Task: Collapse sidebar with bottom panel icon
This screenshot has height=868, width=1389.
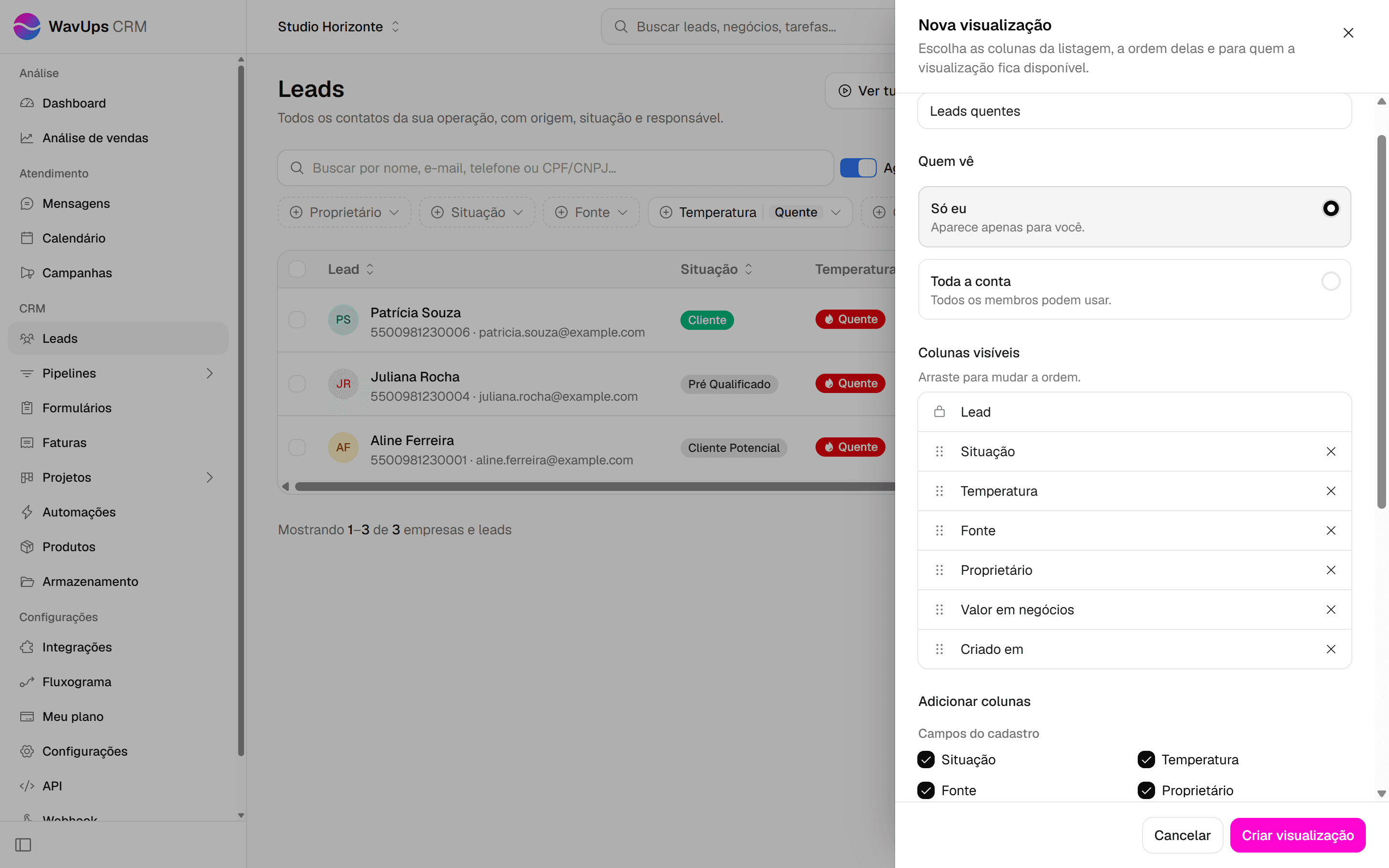Action: click(x=23, y=845)
